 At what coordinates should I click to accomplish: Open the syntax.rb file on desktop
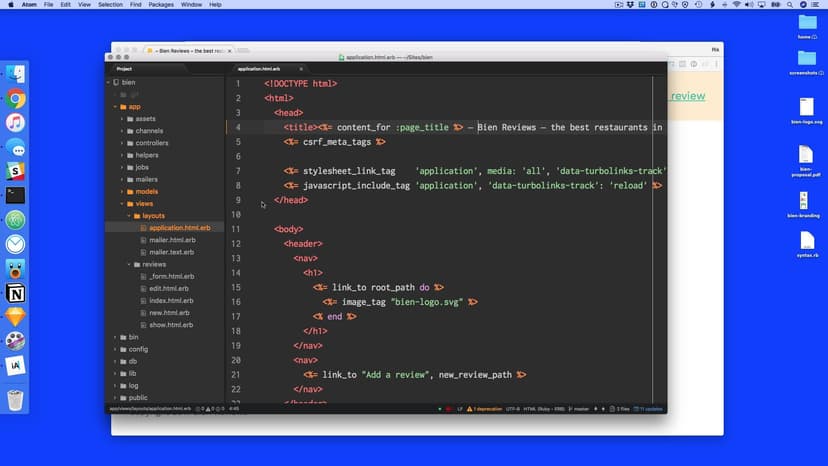point(806,242)
